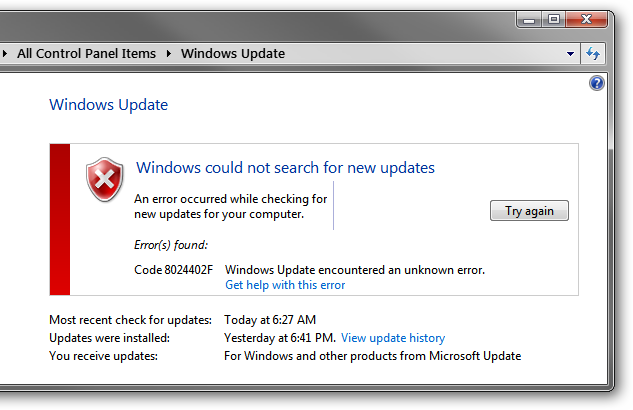633x410 pixels.
Task: Maximize the Windows Update window
Action: [x=553, y=19]
